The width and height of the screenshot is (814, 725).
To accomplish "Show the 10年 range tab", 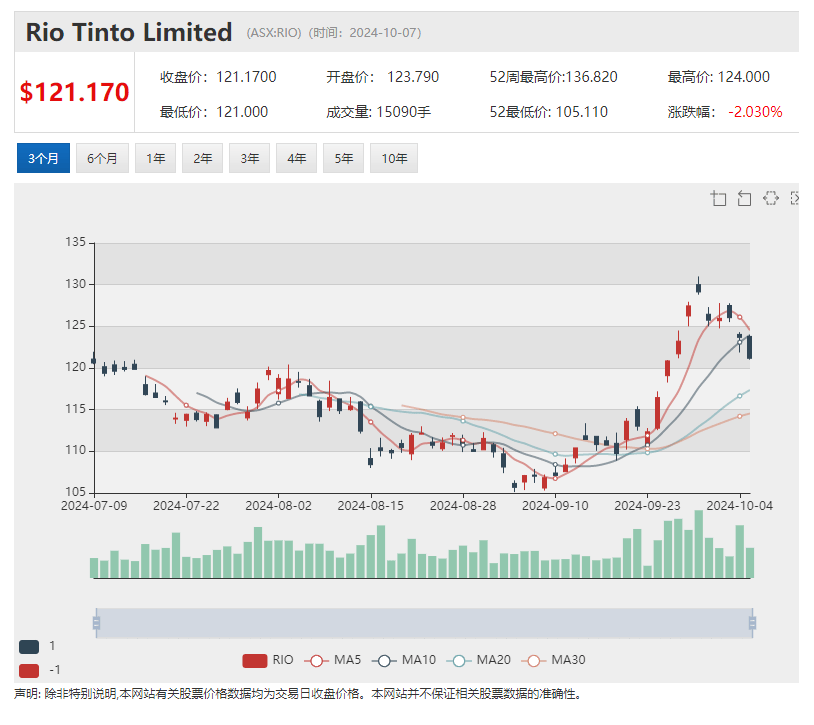I will pyautogui.click(x=394, y=158).
